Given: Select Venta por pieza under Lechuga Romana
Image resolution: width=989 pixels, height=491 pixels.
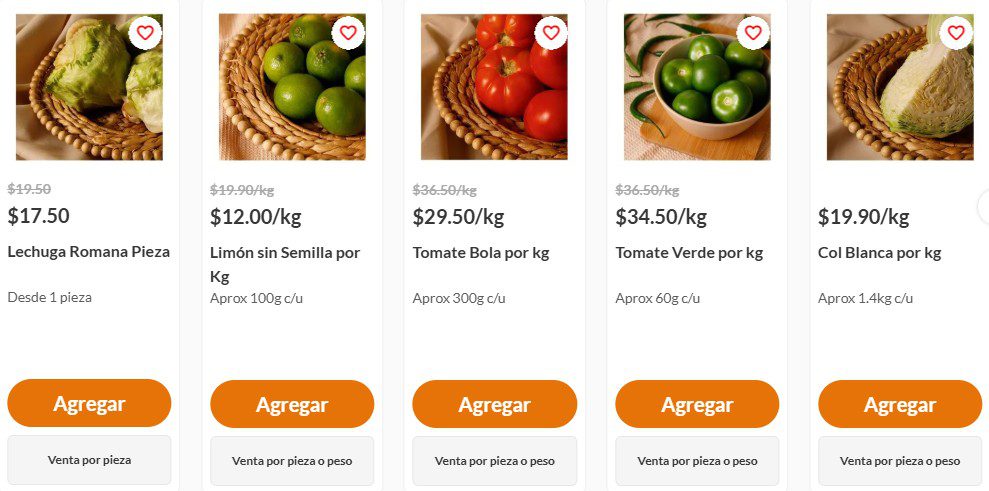Looking at the screenshot, I should point(89,460).
